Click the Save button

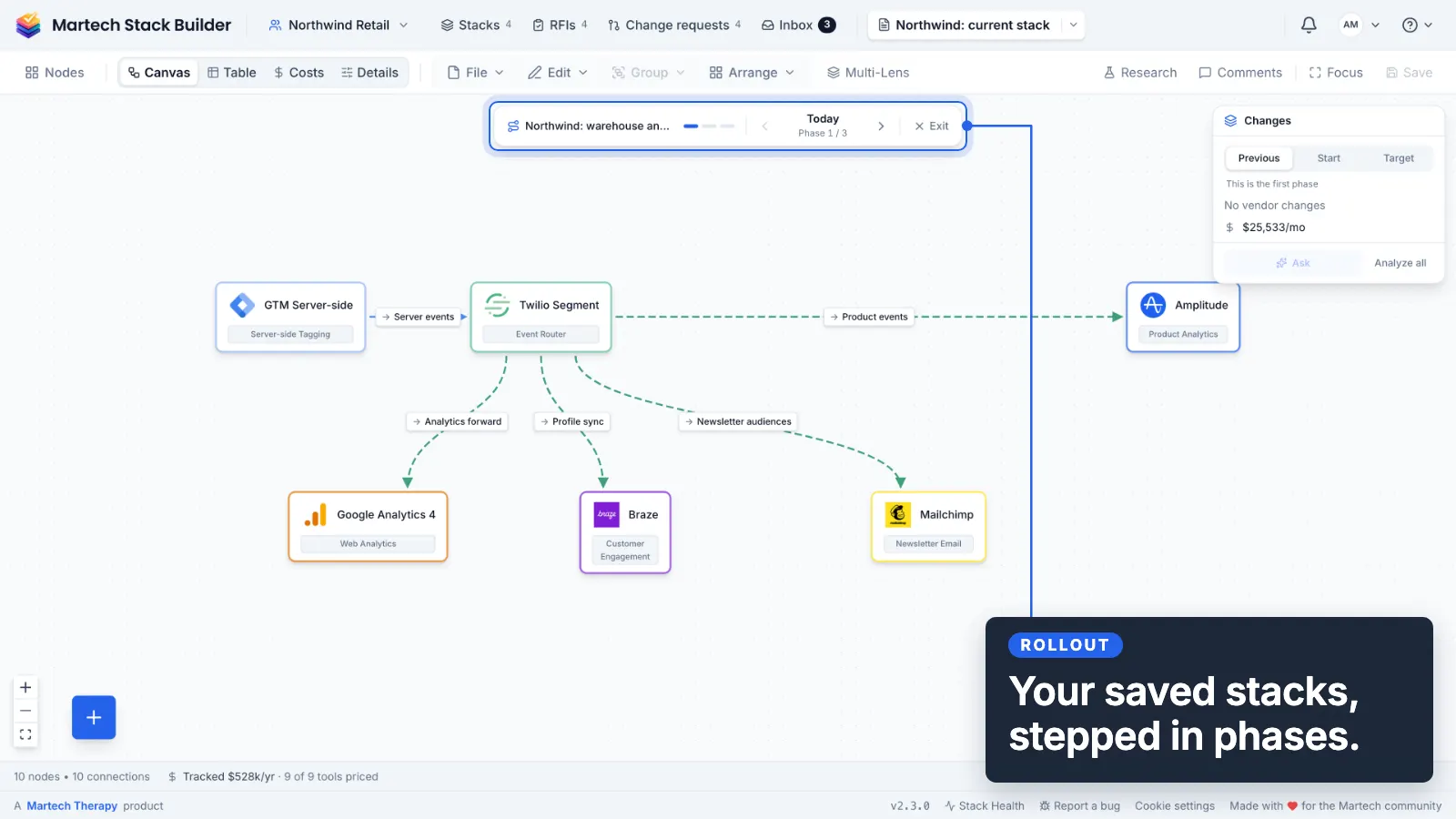click(1409, 72)
